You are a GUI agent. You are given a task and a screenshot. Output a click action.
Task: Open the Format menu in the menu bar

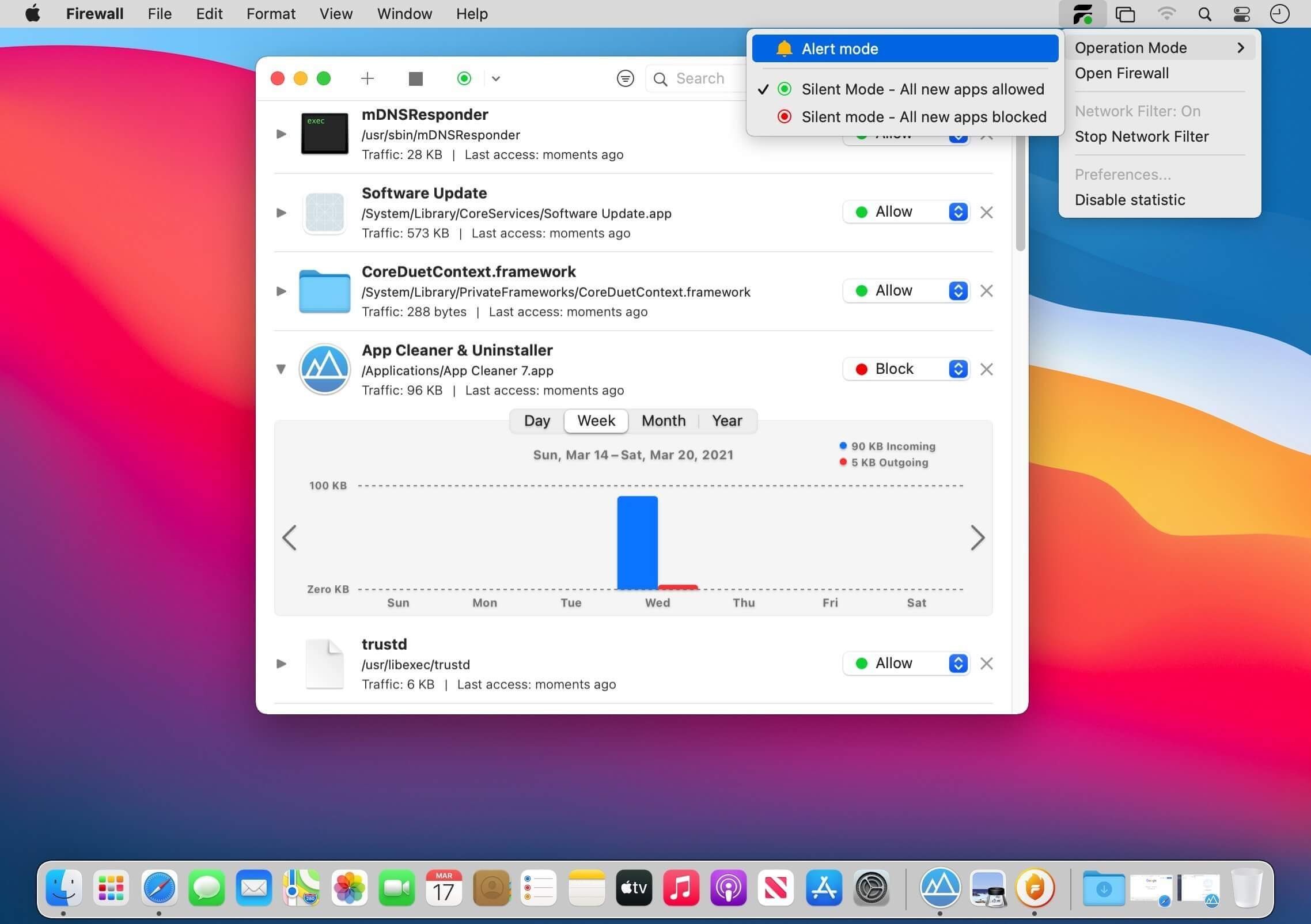coord(271,14)
